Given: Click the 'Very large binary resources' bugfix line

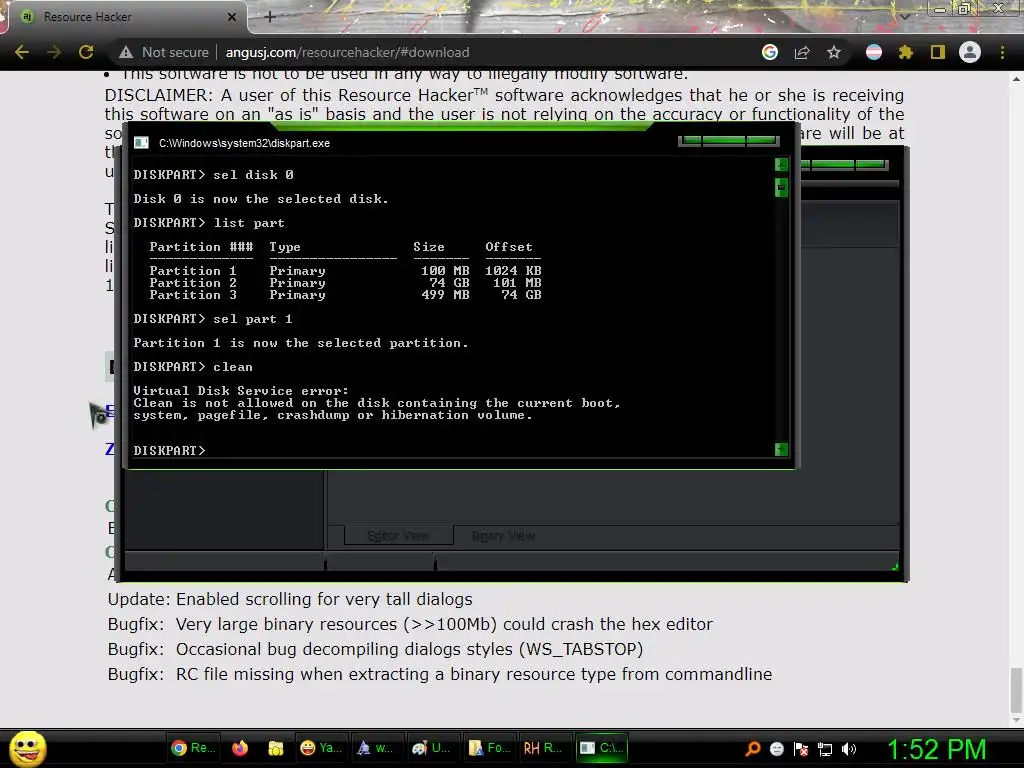Looking at the screenshot, I should click(x=410, y=624).
